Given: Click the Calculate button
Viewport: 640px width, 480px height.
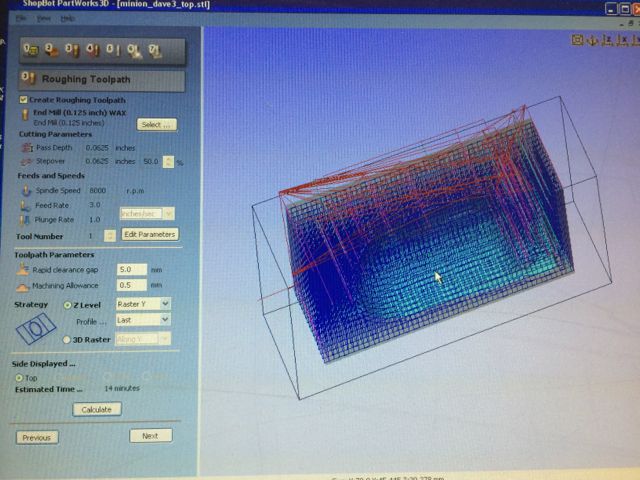Looking at the screenshot, I should [x=97, y=409].
